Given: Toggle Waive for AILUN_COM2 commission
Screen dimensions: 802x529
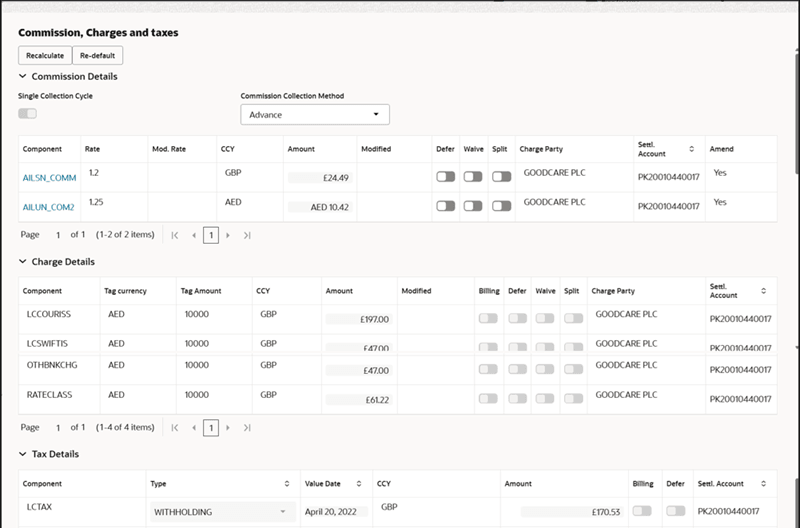Looking at the screenshot, I should coord(473,206).
